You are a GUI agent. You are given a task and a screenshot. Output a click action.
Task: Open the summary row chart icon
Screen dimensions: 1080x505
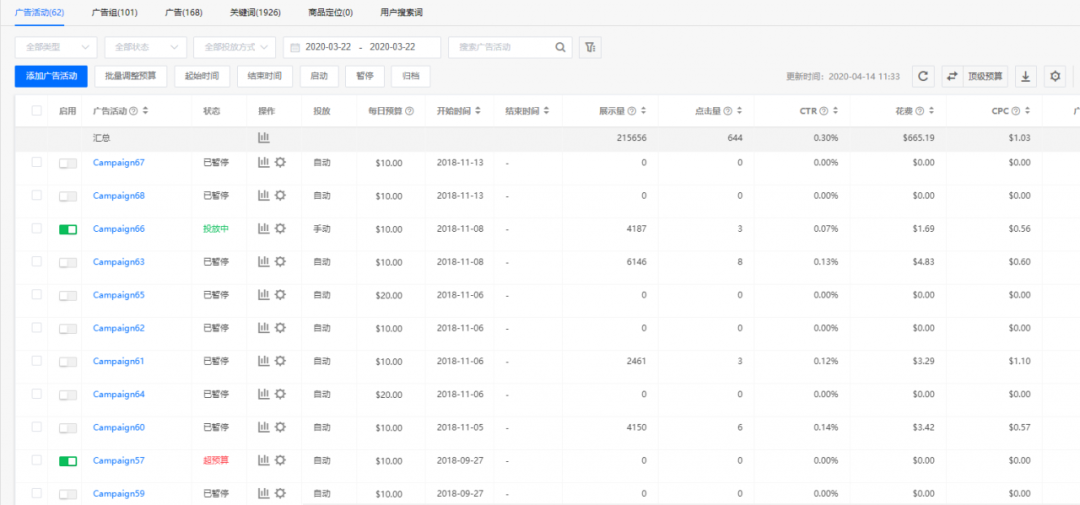point(263,138)
